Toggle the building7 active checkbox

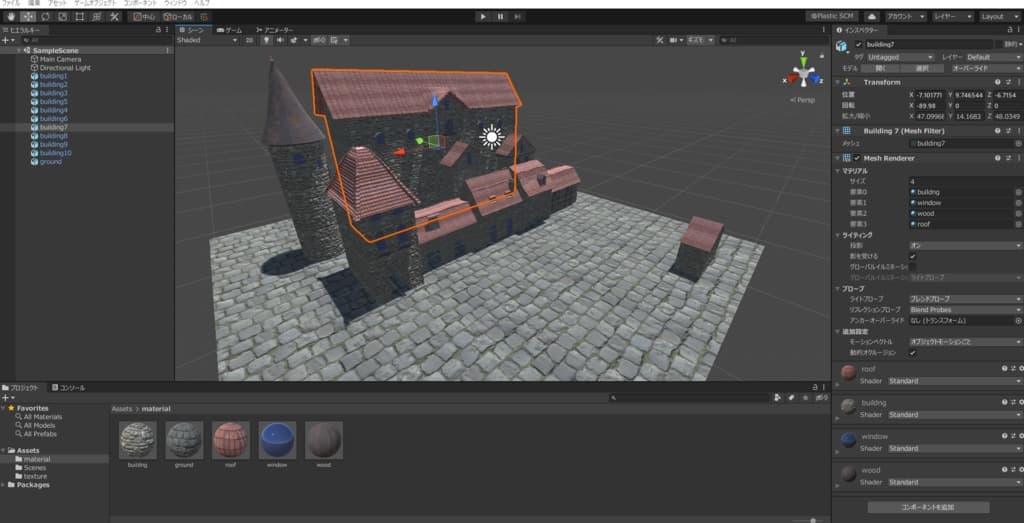pyautogui.click(x=858, y=44)
